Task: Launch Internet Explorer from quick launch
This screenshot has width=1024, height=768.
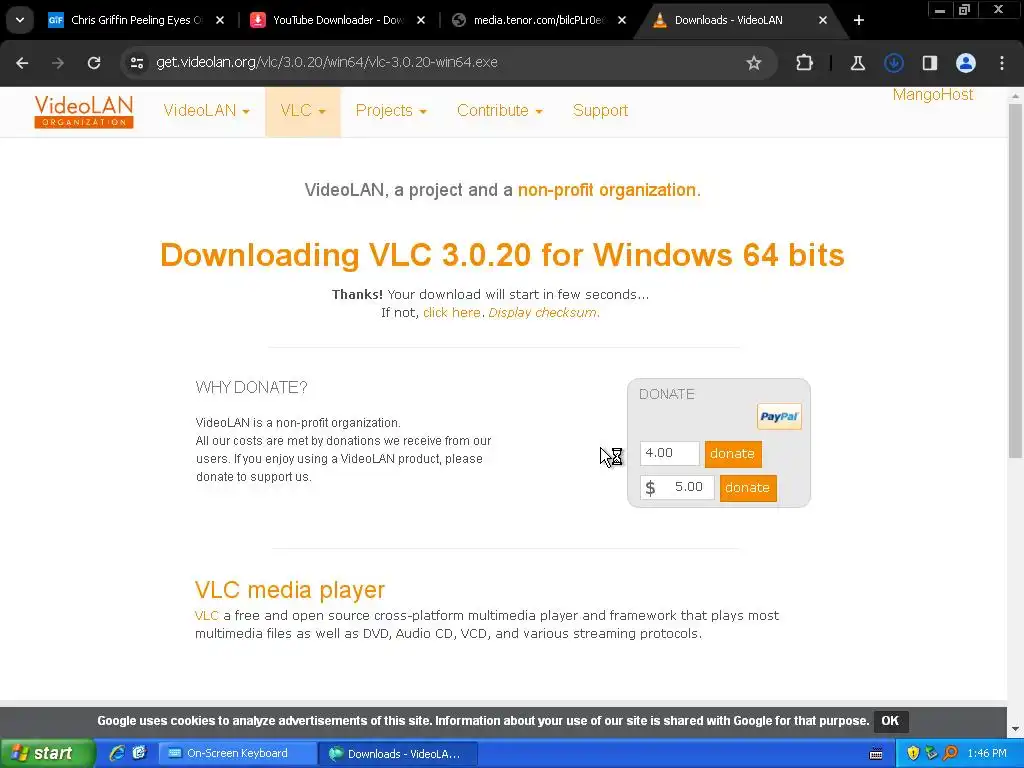Action: 117,754
